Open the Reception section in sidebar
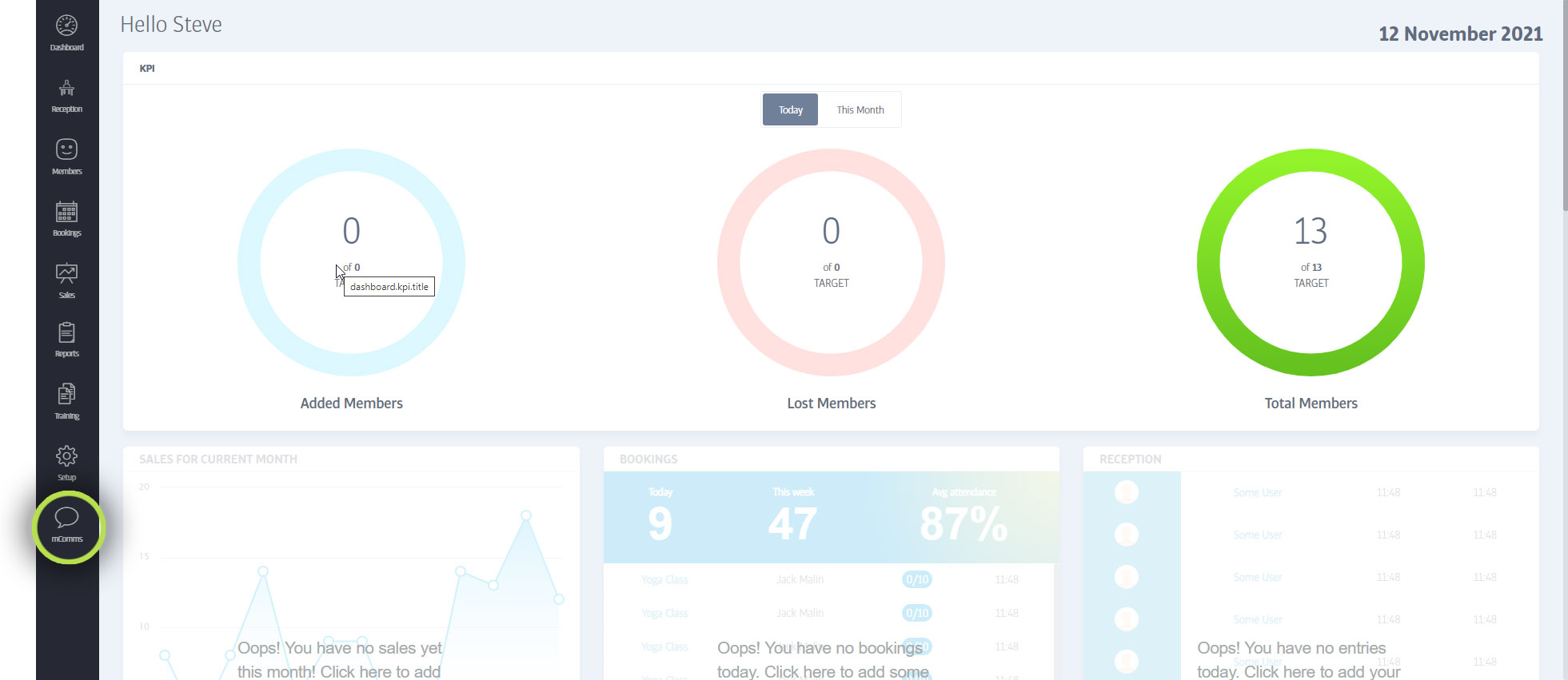The height and width of the screenshot is (680, 1568). 67,95
